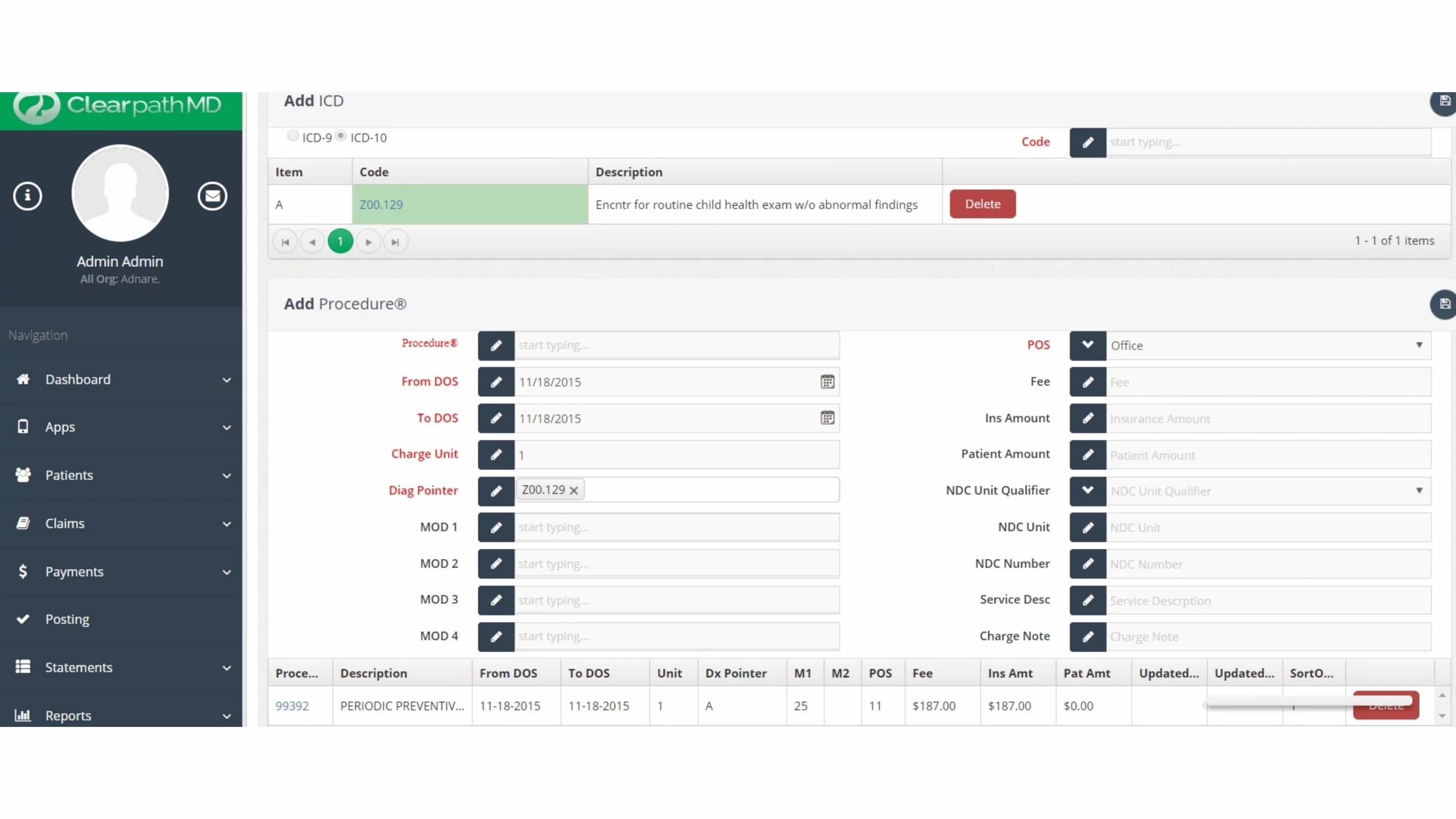The image size is (1456, 819).
Task: Click the Procedure start typing field
Action: 676,345
